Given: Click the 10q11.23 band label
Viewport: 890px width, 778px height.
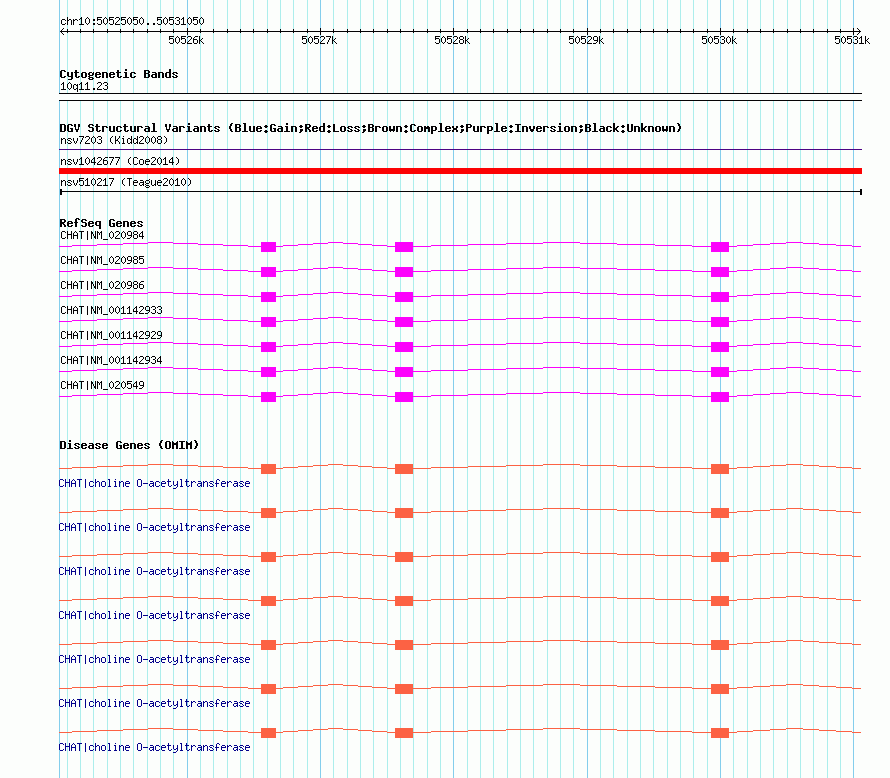Looking at the screenshot, I should [x=84, y=86].
